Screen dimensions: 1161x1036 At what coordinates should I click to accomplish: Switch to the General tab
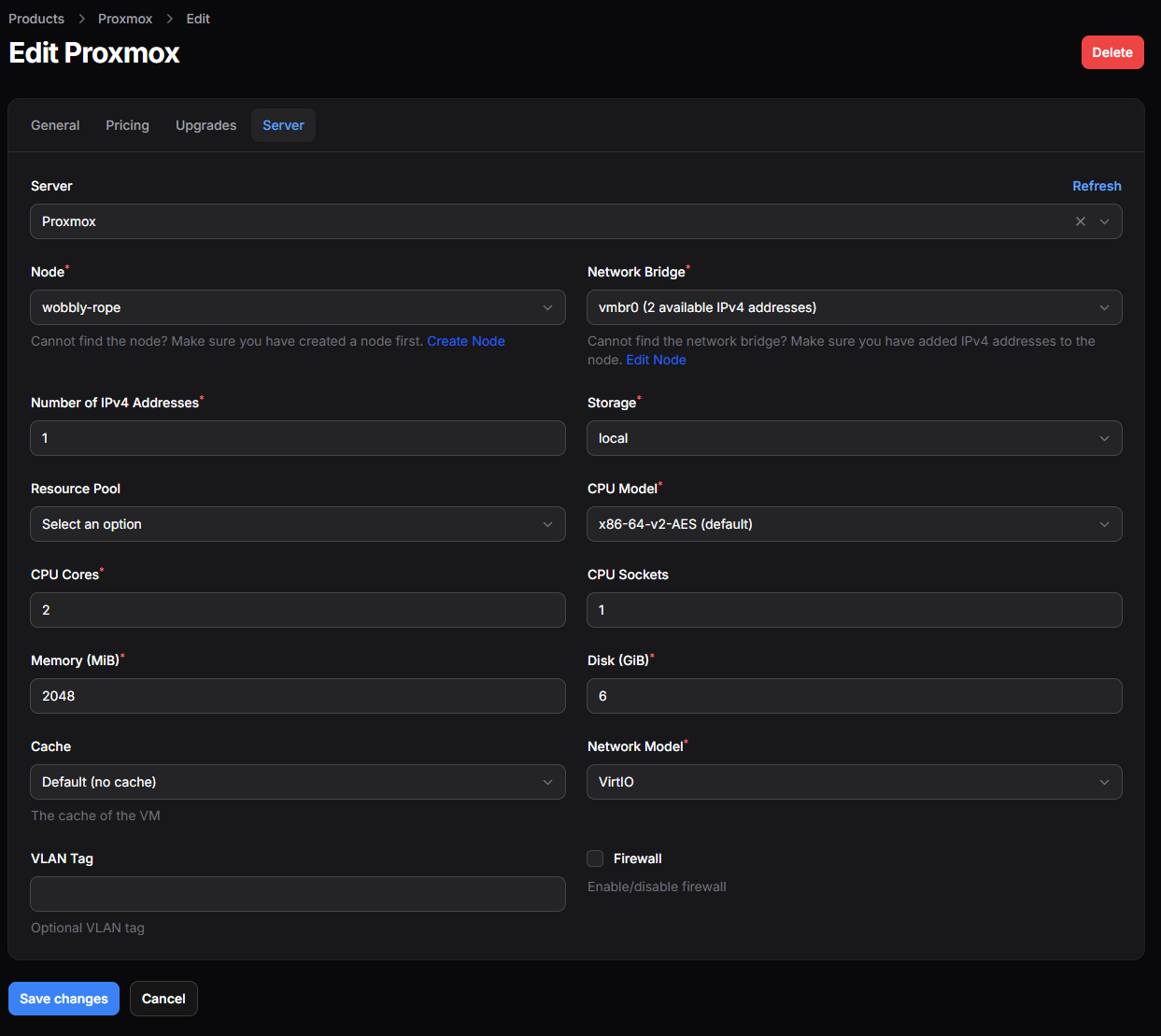pyautogui.click(x=55, y=125)
